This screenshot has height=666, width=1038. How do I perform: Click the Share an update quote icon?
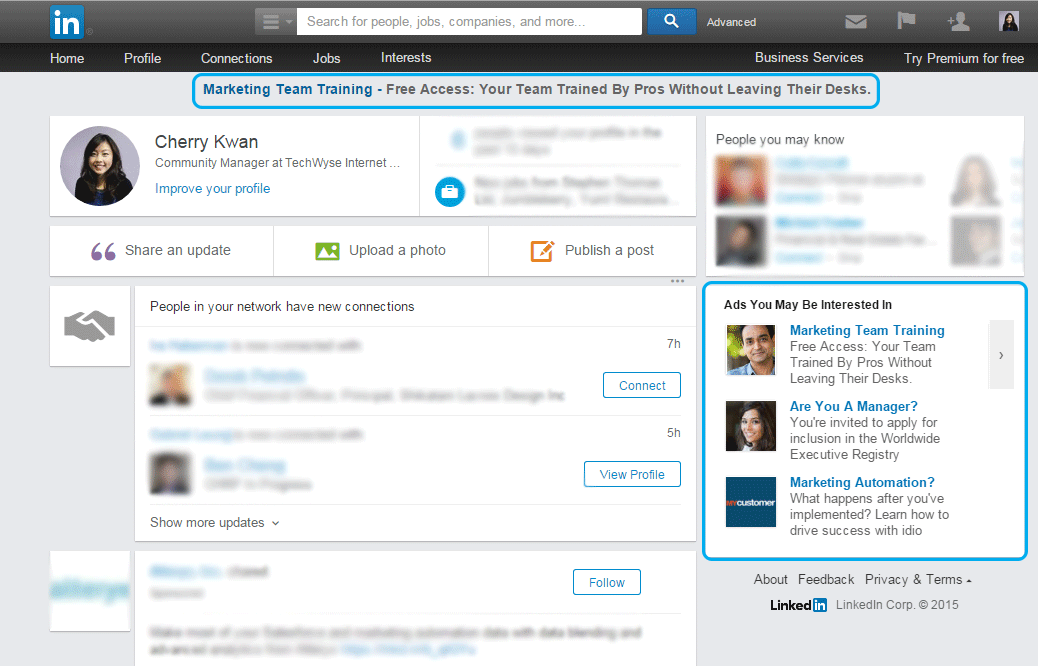click(x=103, y=251)
